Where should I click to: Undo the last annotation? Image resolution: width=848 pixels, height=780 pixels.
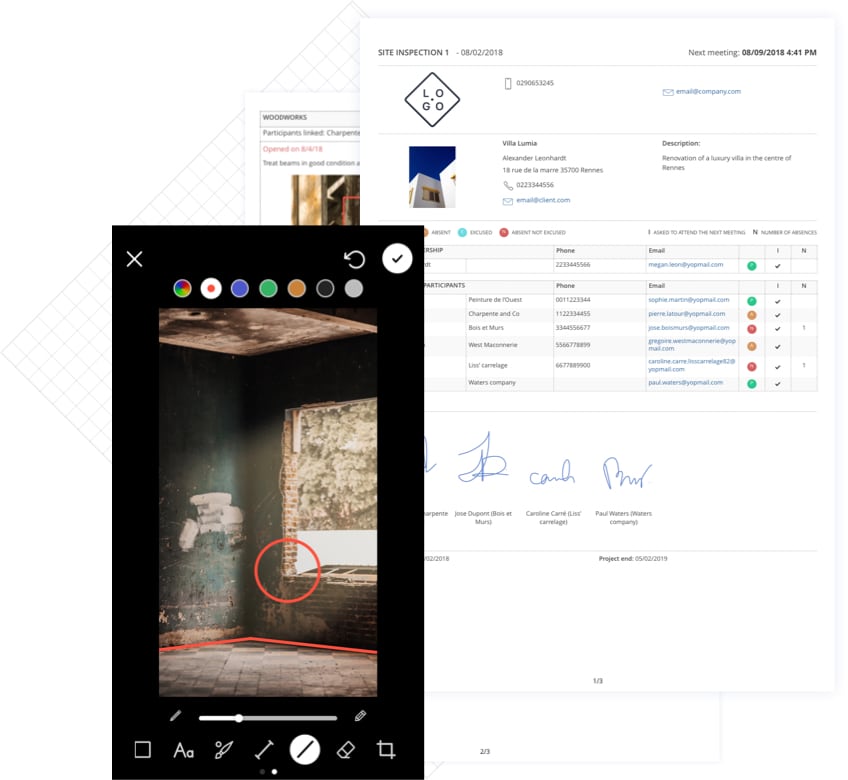point(355,259)
